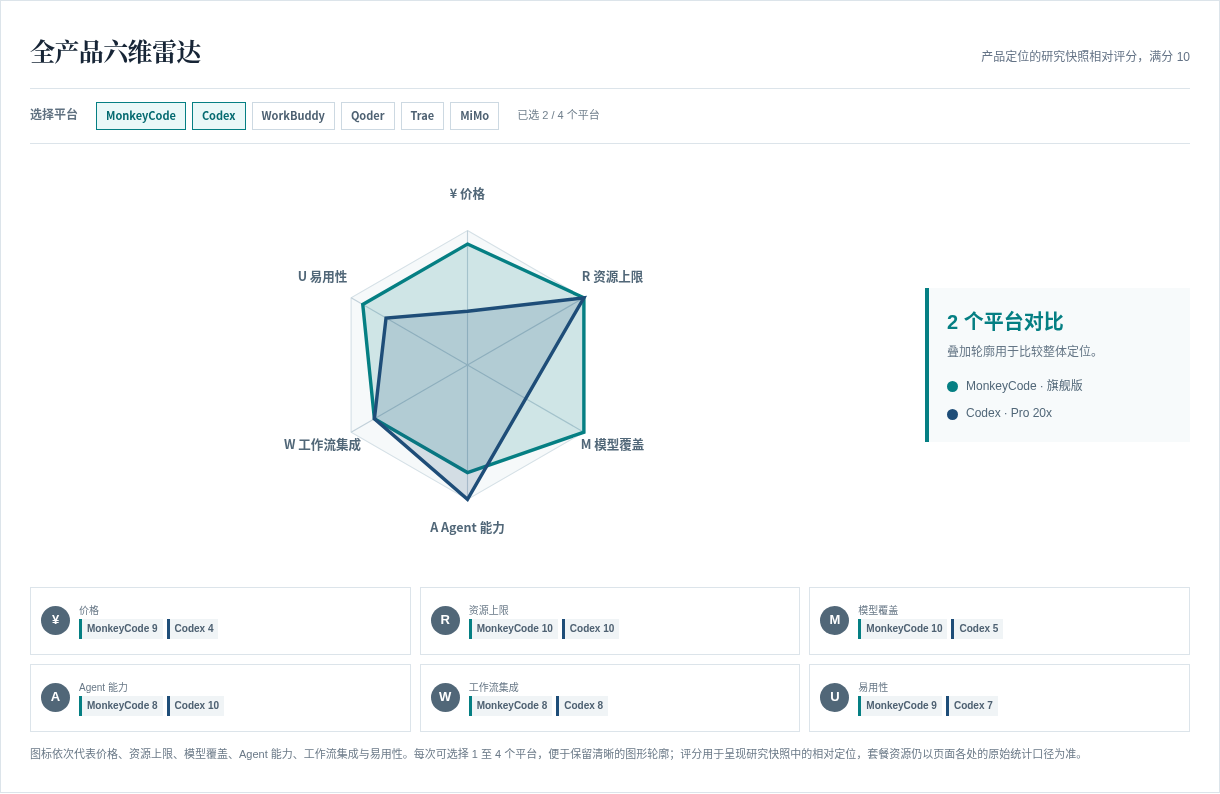The height and width of the screenshot is (794, 1220).
Task: Click 'MonkeyCode 8' in the 工作流集成 card
Action: [x=511, y=706]
